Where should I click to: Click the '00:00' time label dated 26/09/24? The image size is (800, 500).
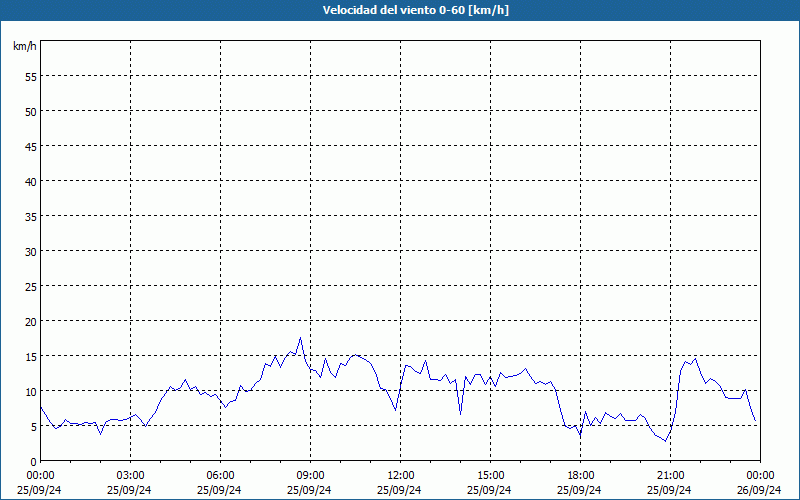760,476
